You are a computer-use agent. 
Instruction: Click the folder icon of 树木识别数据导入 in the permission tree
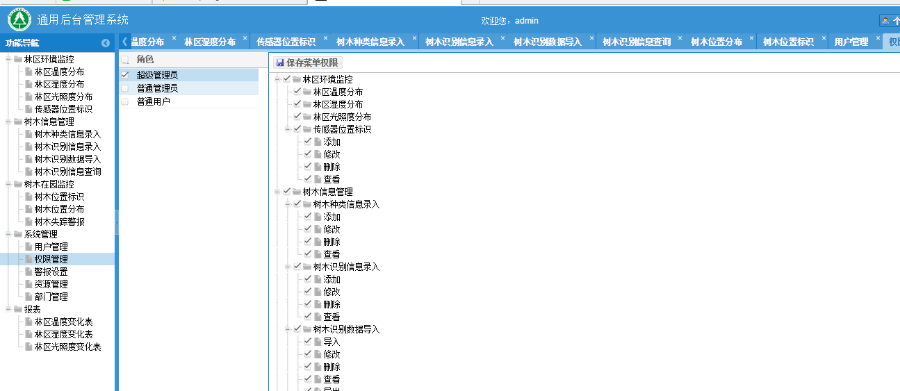(x=308, y=329)
